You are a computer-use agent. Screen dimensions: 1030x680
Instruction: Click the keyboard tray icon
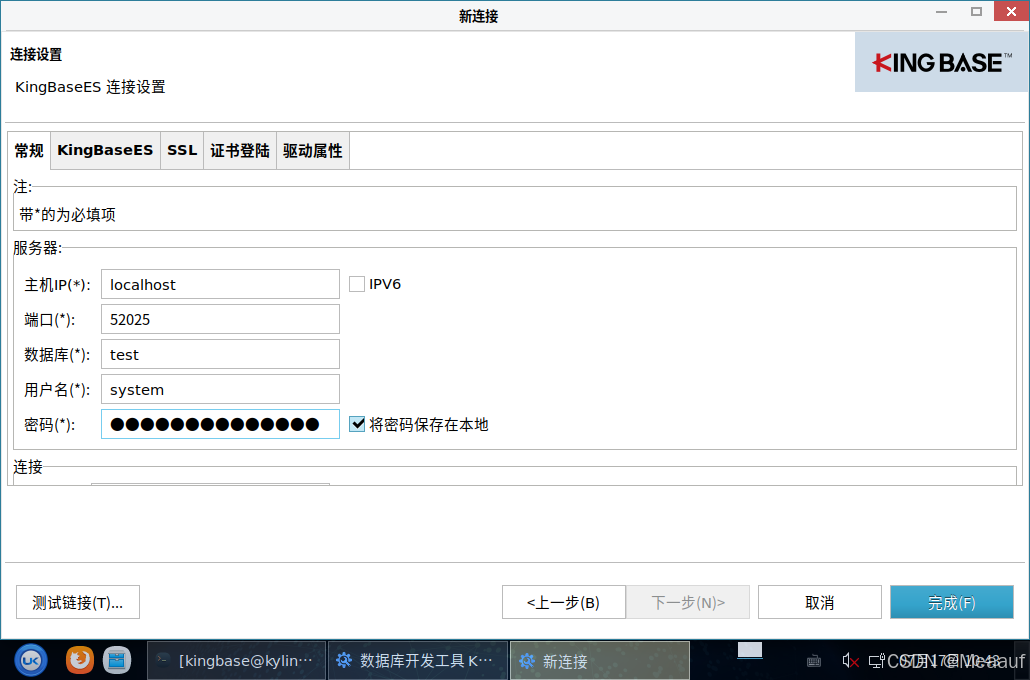point(814,660)
